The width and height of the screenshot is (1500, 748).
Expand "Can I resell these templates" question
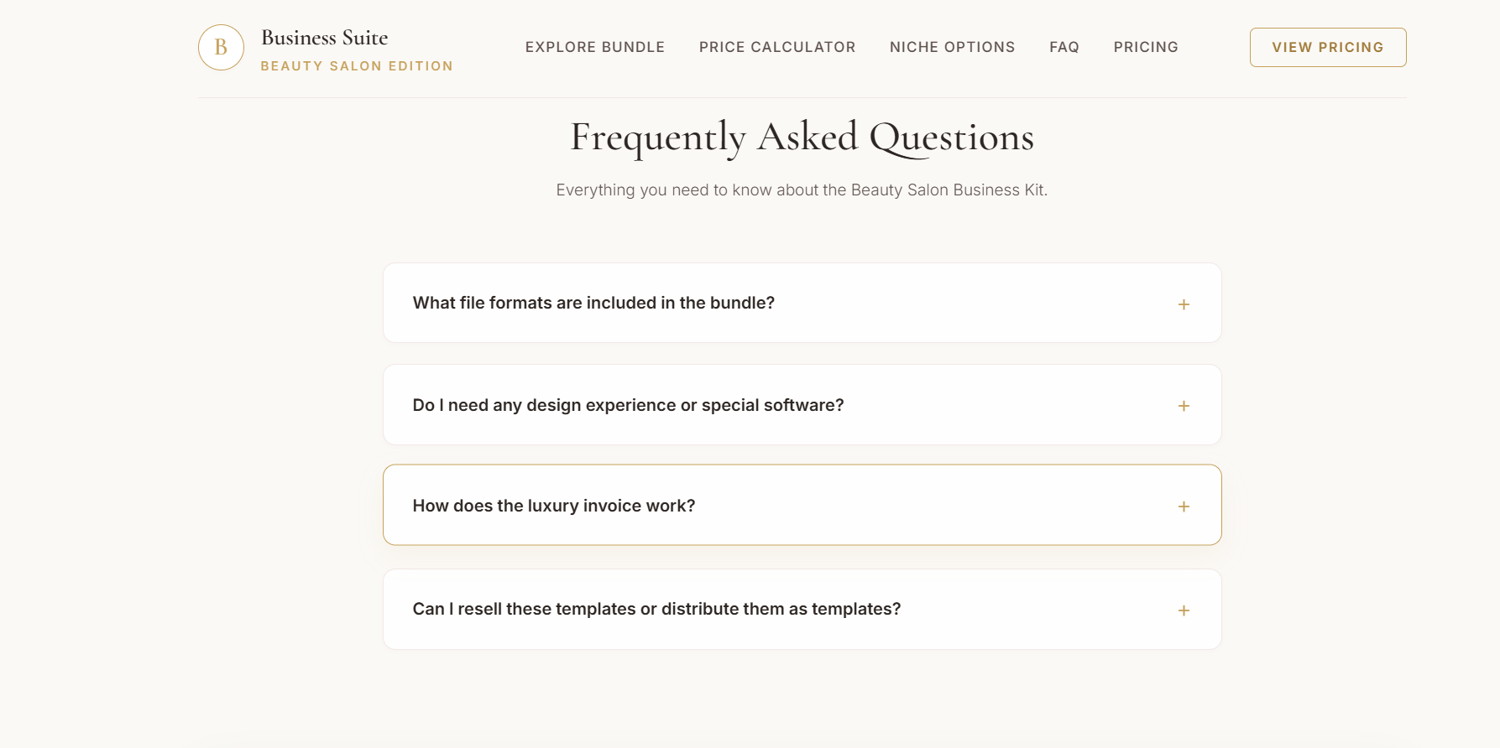802,609
